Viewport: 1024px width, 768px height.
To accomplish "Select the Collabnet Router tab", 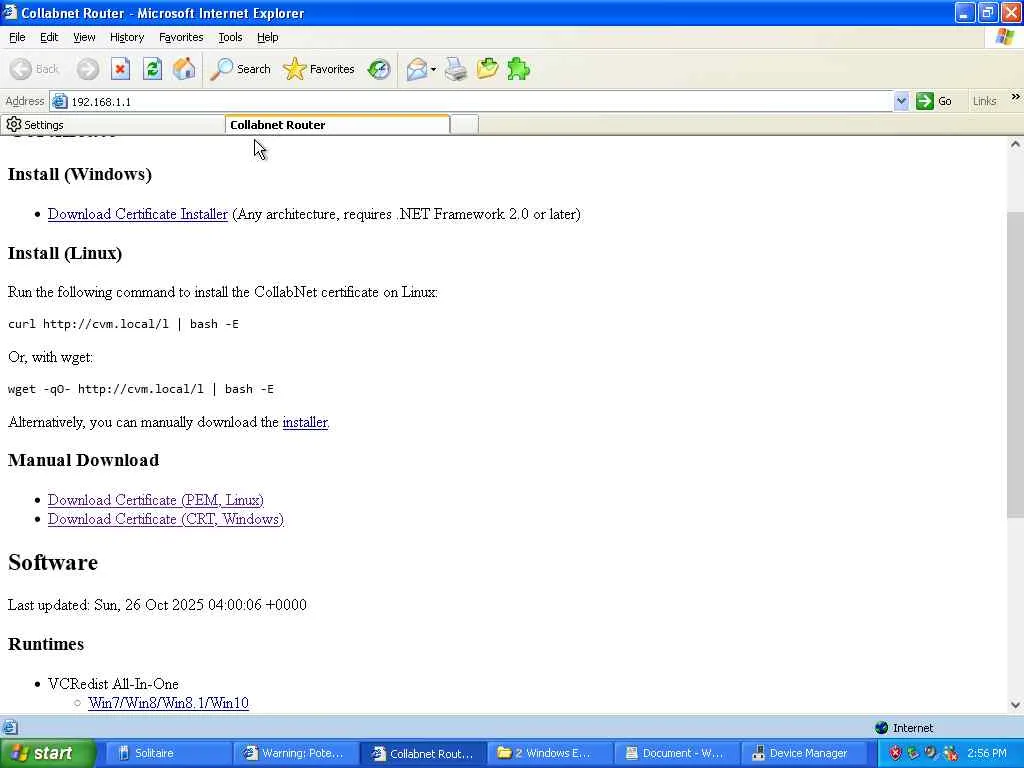I will [338, 125].
